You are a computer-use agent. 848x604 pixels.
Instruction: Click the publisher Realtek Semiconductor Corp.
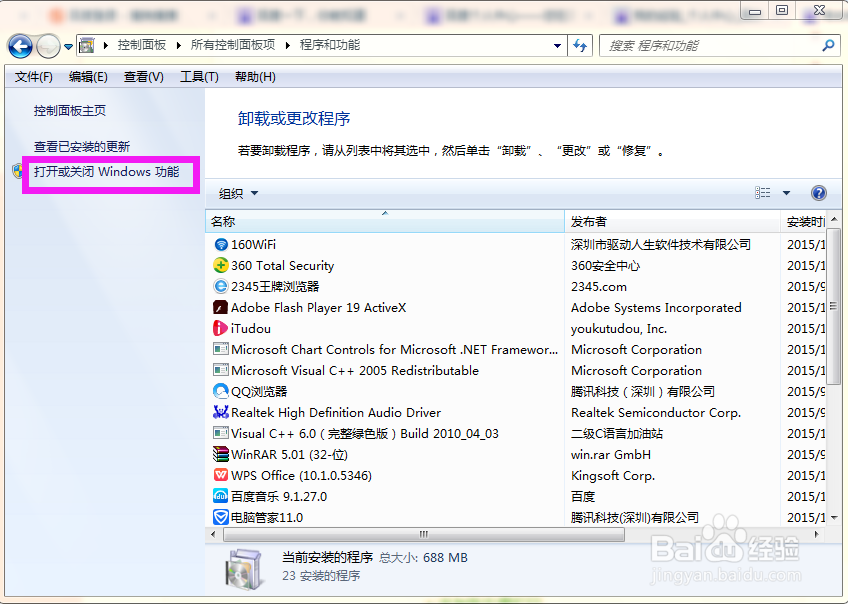[x=656, y=413]
